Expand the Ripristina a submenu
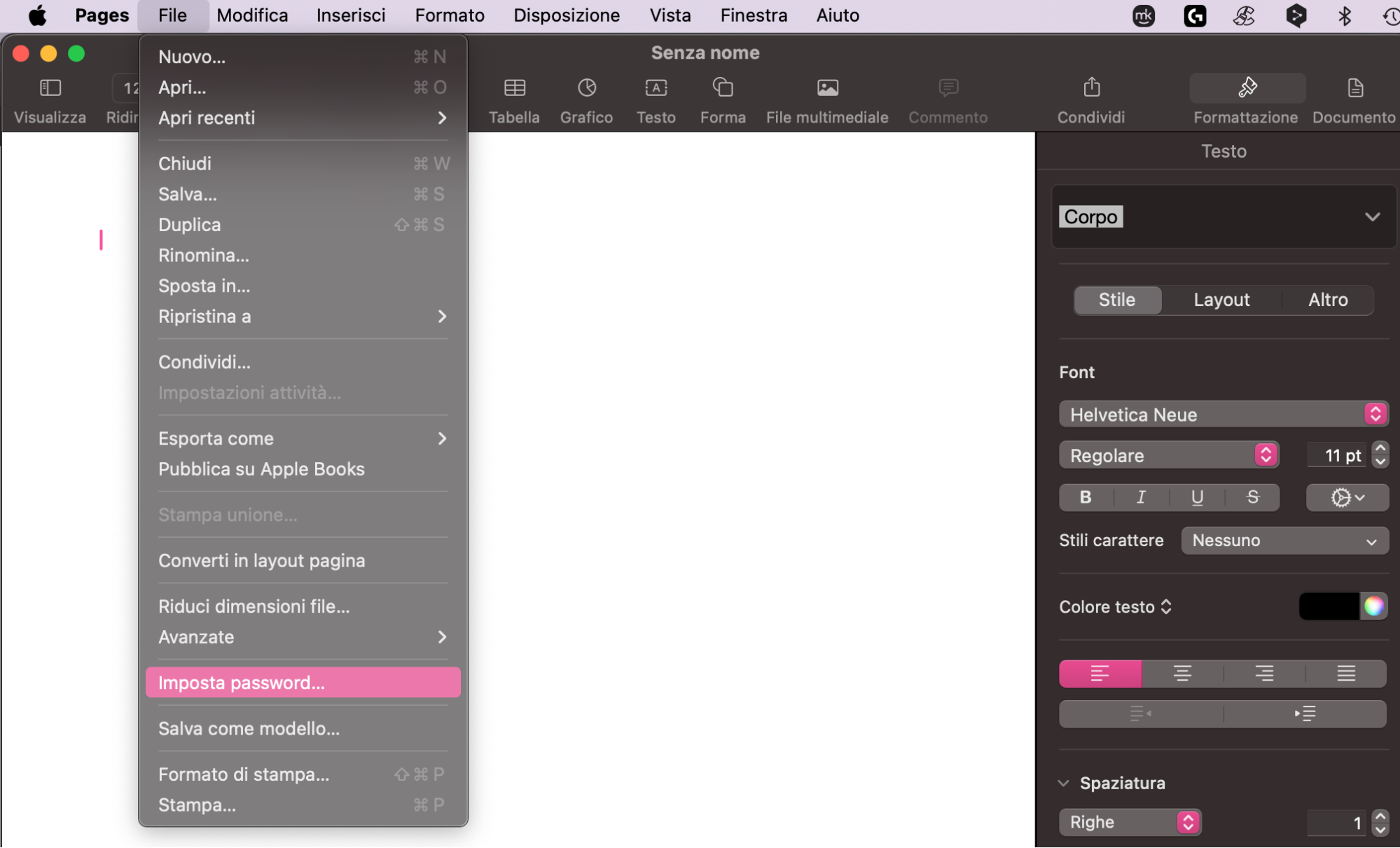The width and height of the screenshot is (1400, 848). coord(303,317)
